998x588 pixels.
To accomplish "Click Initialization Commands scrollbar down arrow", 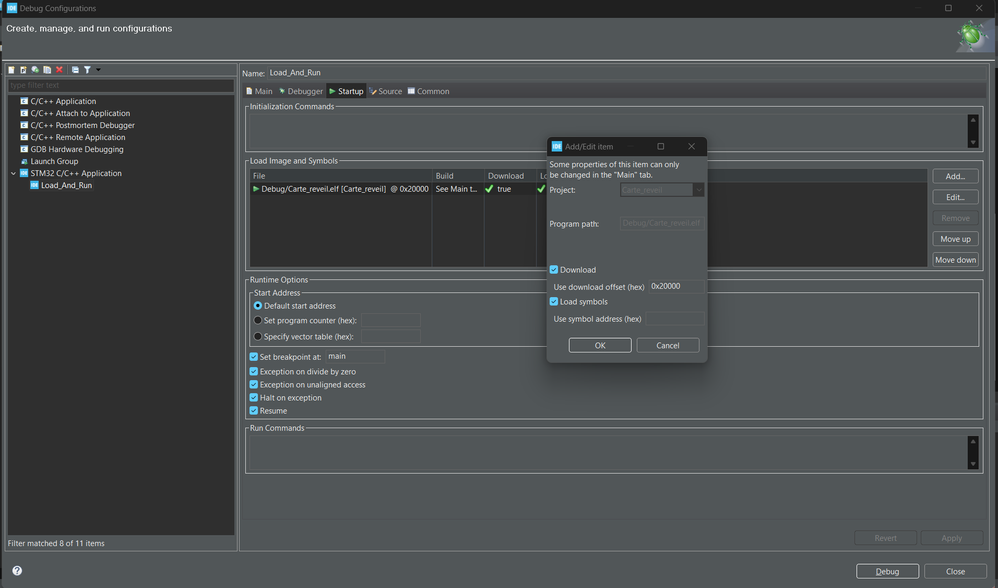I will [x=973, y=141].
